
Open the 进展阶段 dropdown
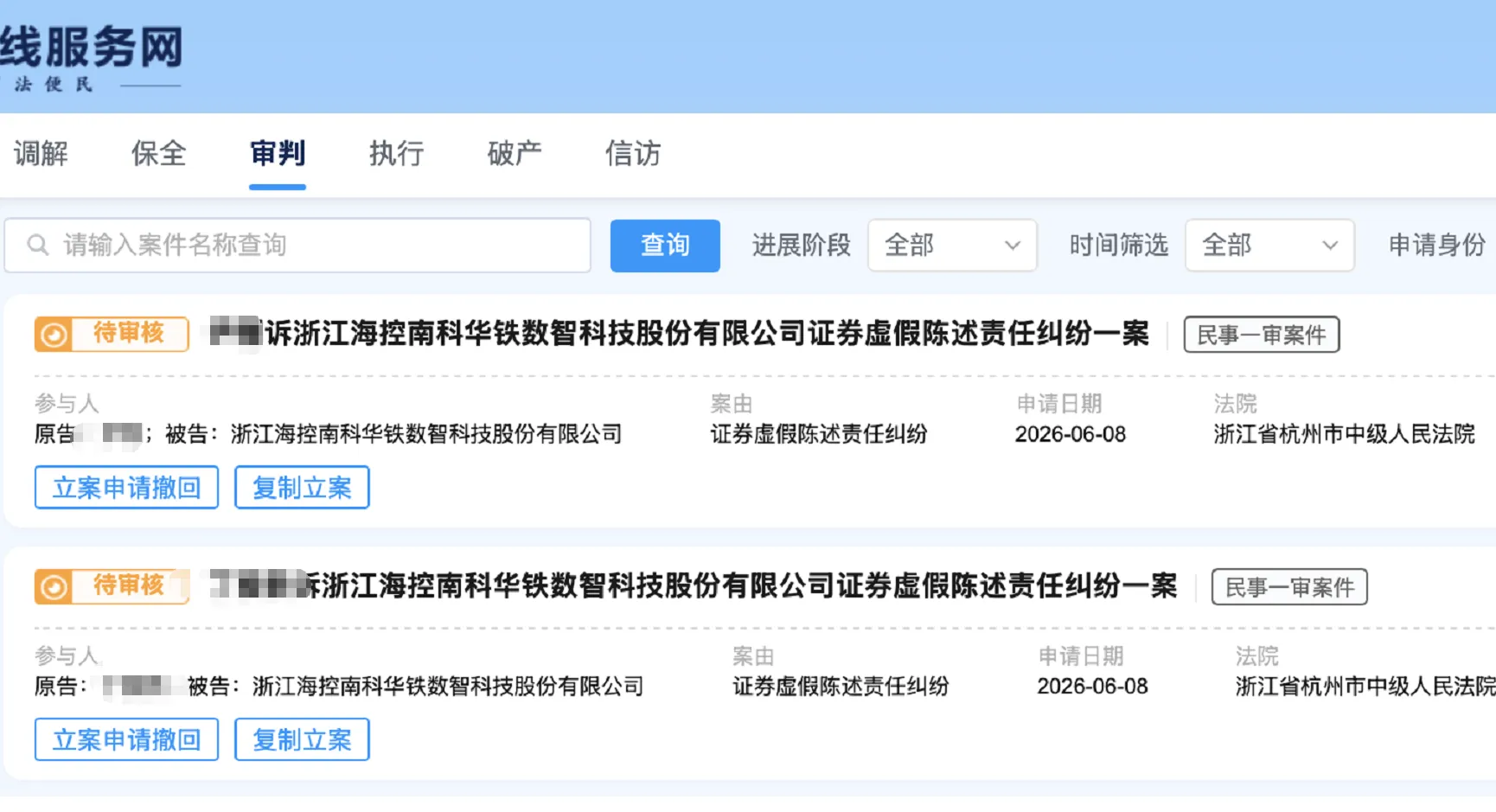[952, 246]
